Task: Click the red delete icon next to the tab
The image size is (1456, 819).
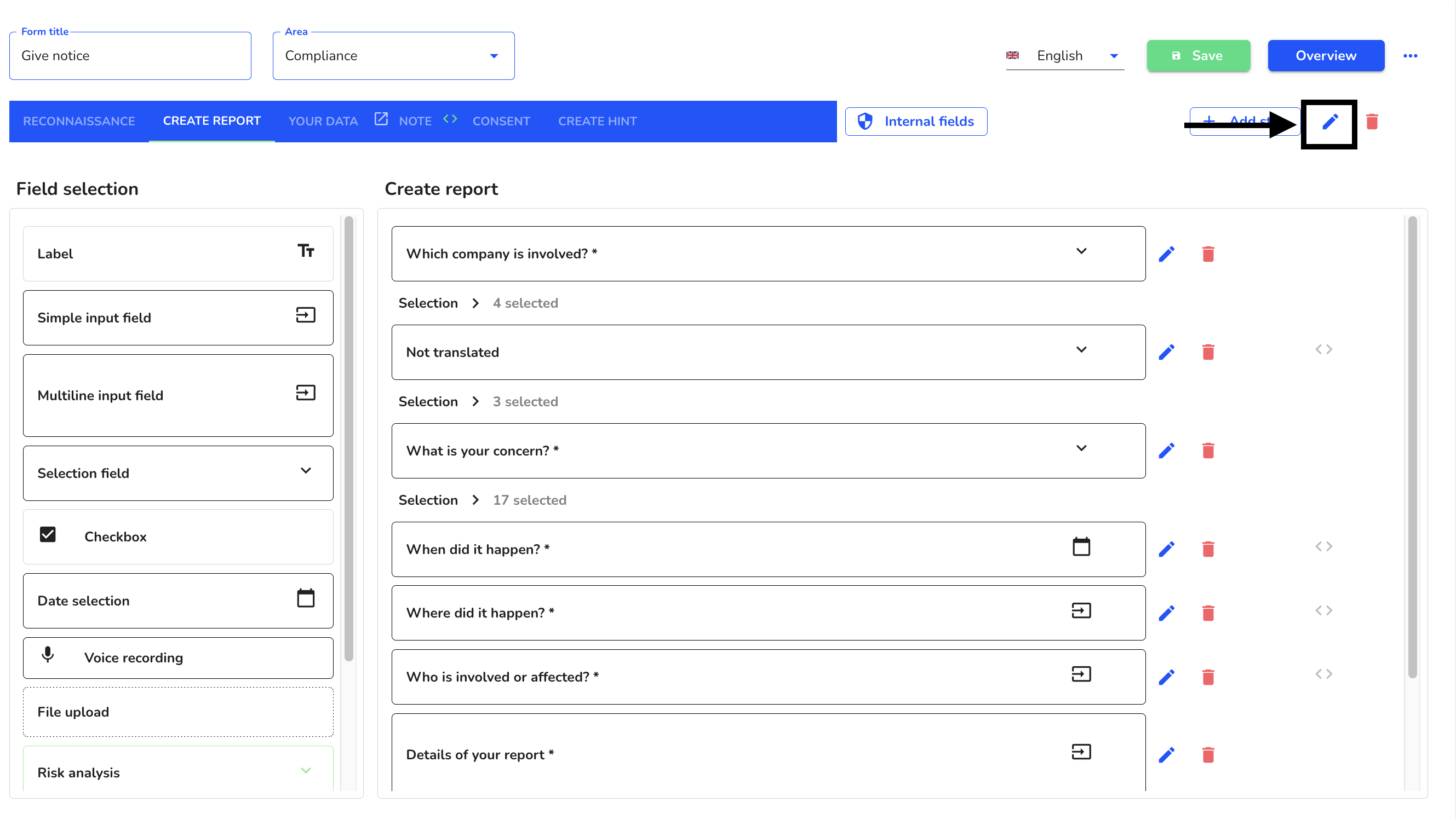Action: [1372, 122]
